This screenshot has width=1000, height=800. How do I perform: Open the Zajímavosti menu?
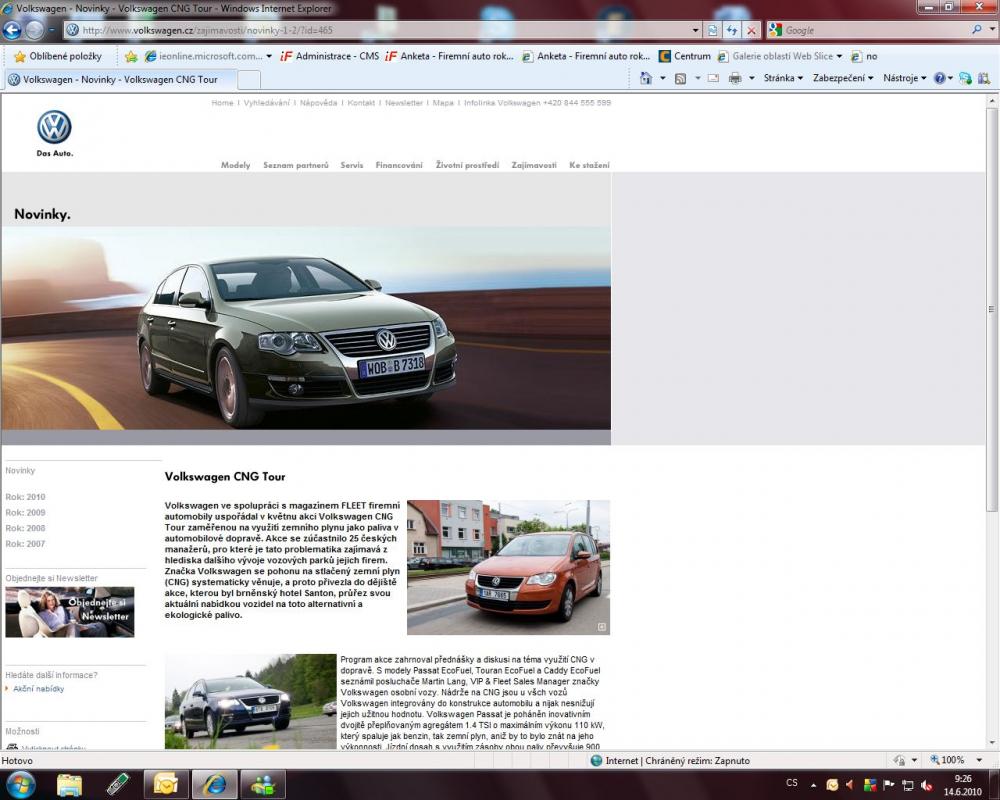(534, 165)
